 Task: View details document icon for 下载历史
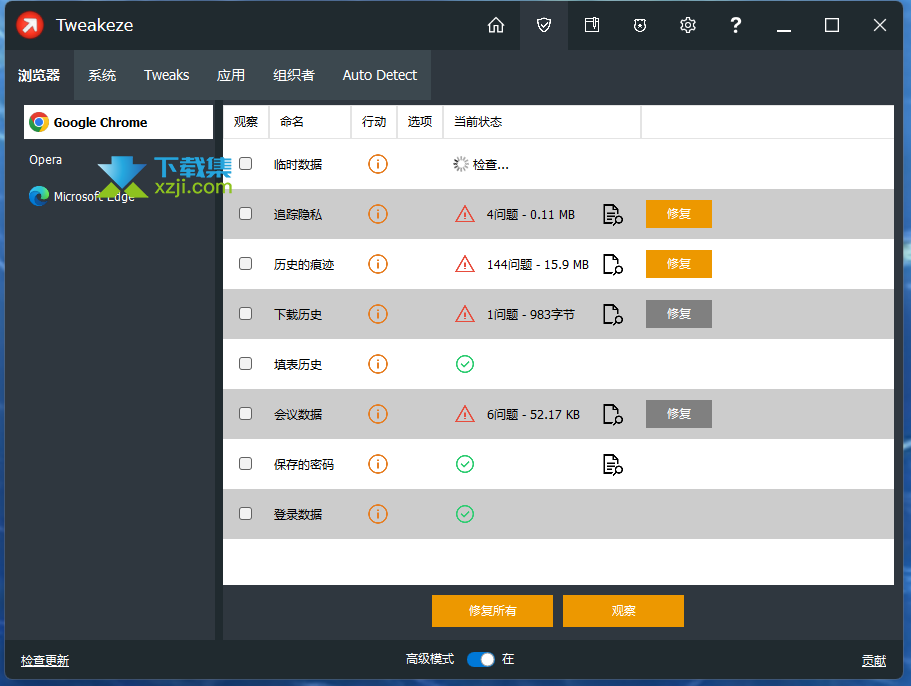(x=612, y=314)
